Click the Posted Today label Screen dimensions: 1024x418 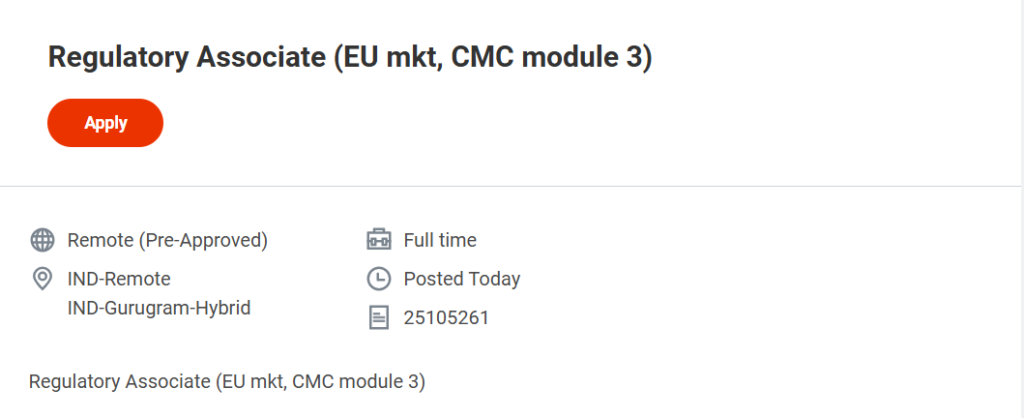coord(462,279)
